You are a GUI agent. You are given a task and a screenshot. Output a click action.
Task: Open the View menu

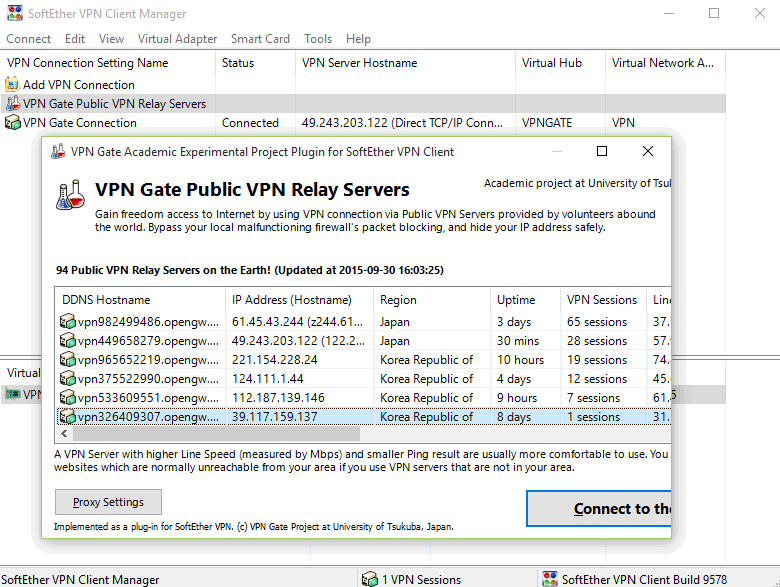tap(111, 39)
